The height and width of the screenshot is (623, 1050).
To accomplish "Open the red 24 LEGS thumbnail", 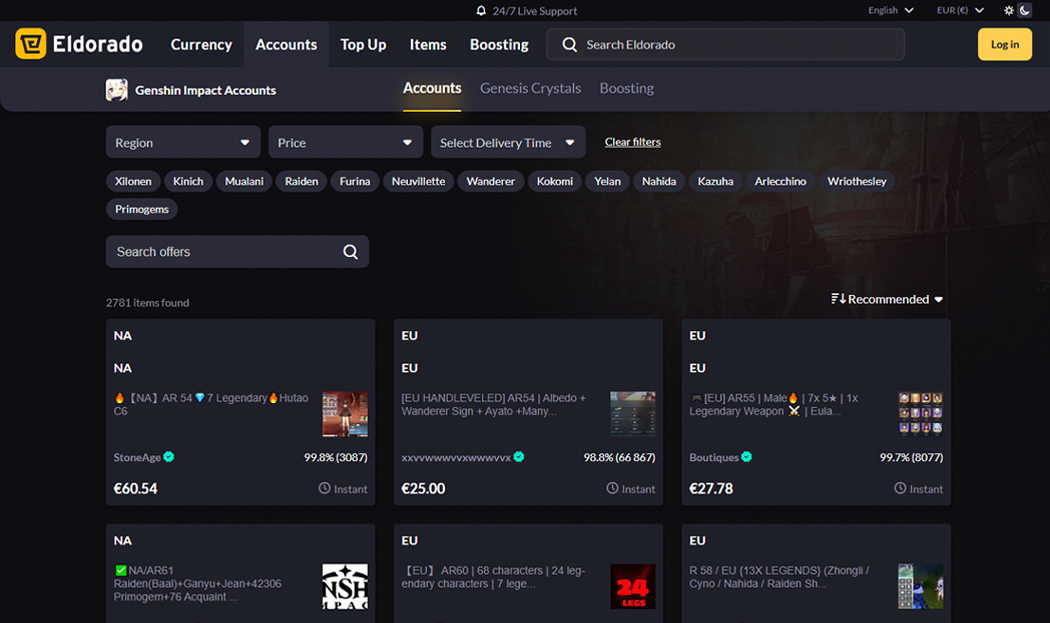I will pyautogui.click(x=633, y=586).
